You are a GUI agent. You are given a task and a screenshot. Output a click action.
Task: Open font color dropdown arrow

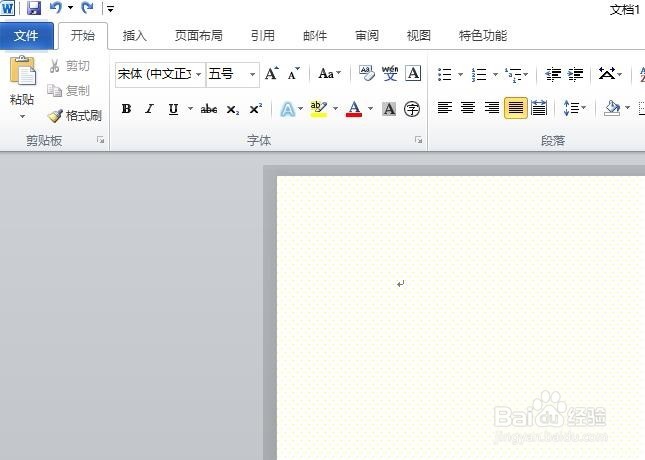pos(370,109)
